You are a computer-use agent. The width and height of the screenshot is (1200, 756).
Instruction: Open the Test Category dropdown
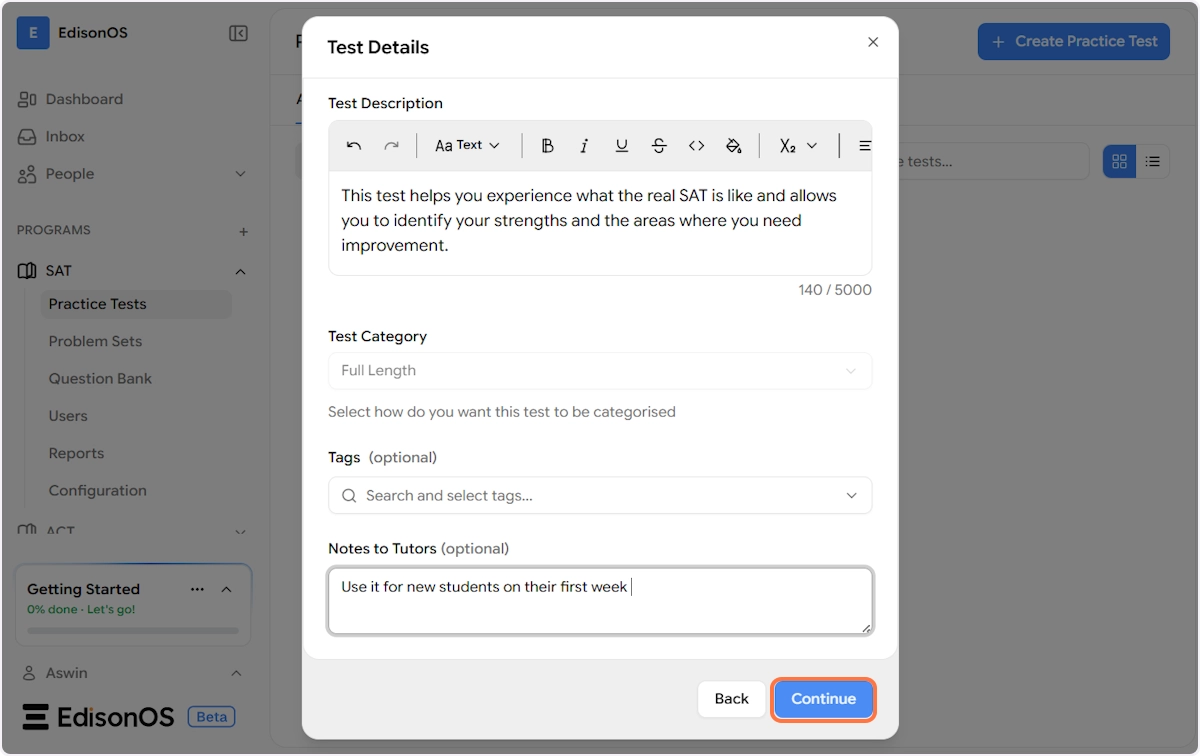pos(599,371)
